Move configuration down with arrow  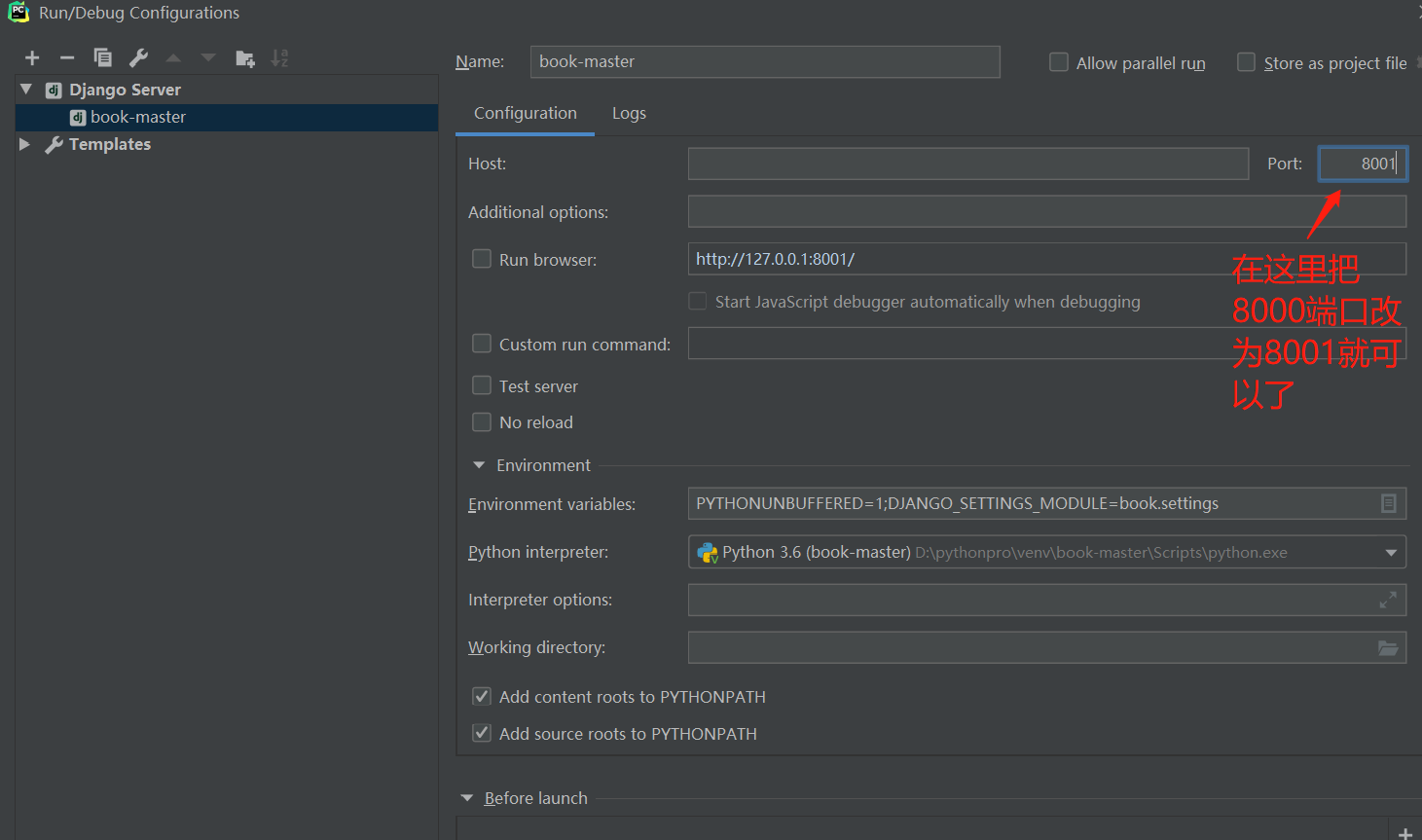point(208,58)
